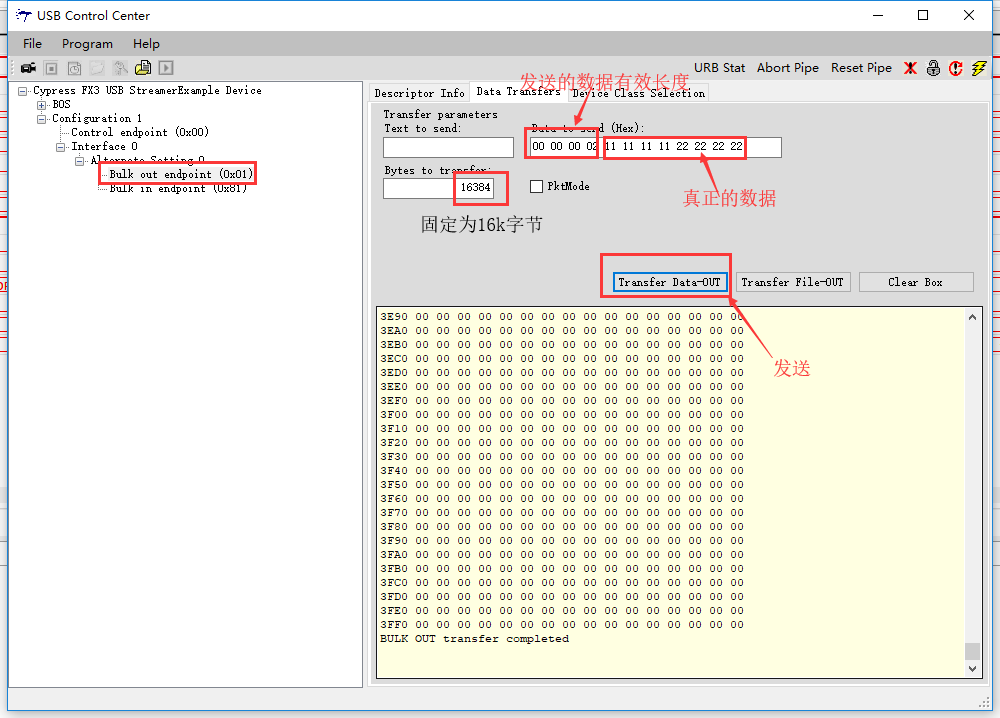Click the 'BULK OUT transfer completed' line
The height and width of the screenshot is (718, 1000).
[474, 638]
